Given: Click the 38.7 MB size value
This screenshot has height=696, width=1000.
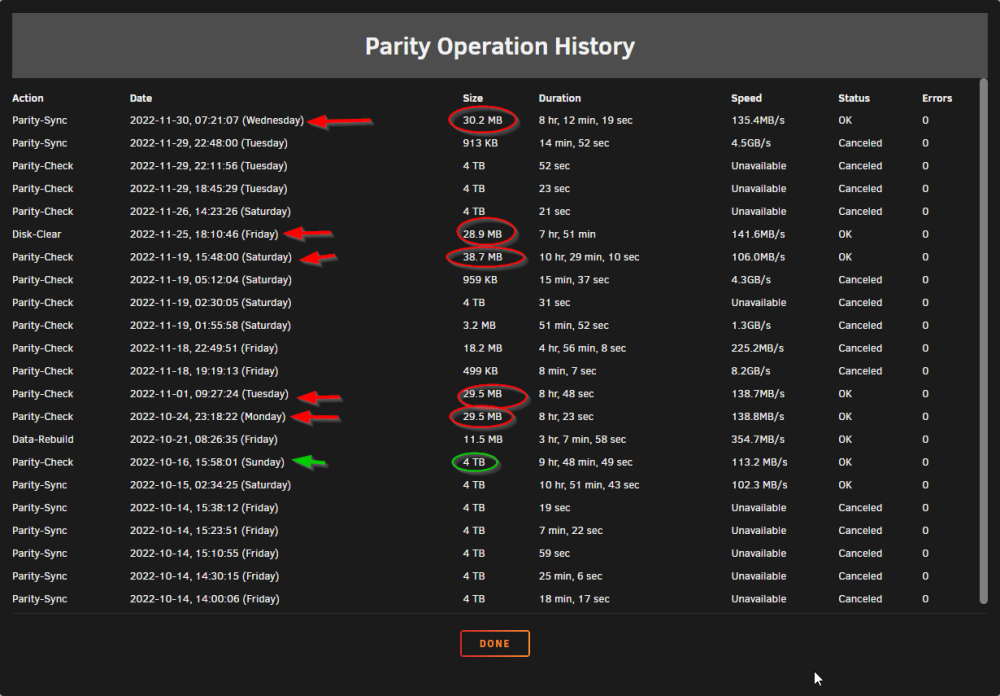Looking at the screenshot, I should (x=482, y=257).
